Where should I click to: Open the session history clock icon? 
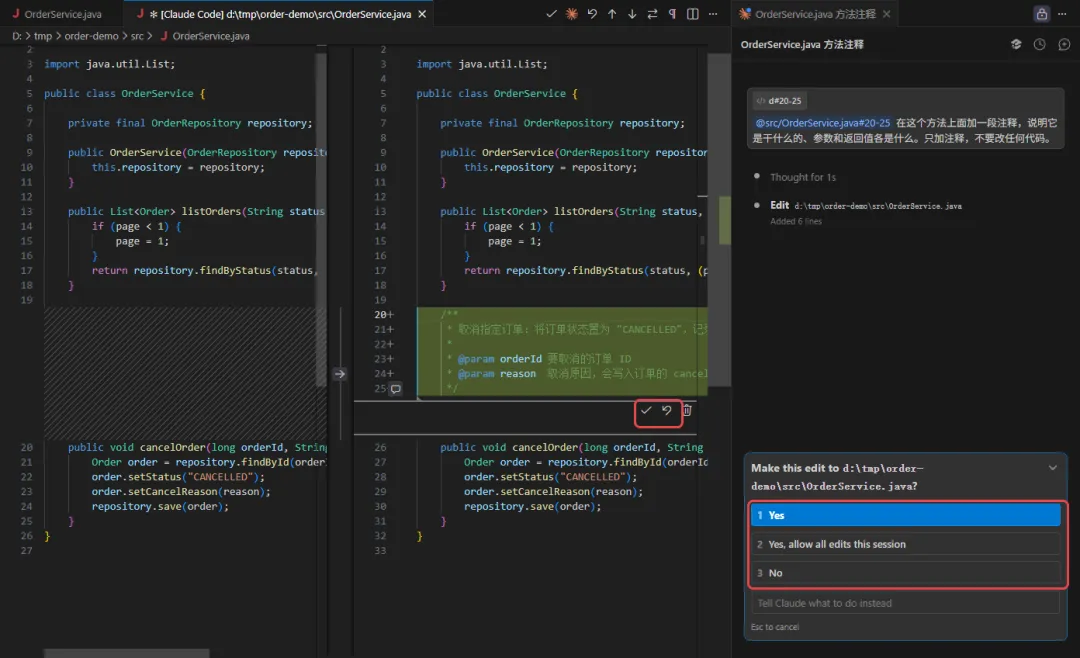(x=1039, y=44)
